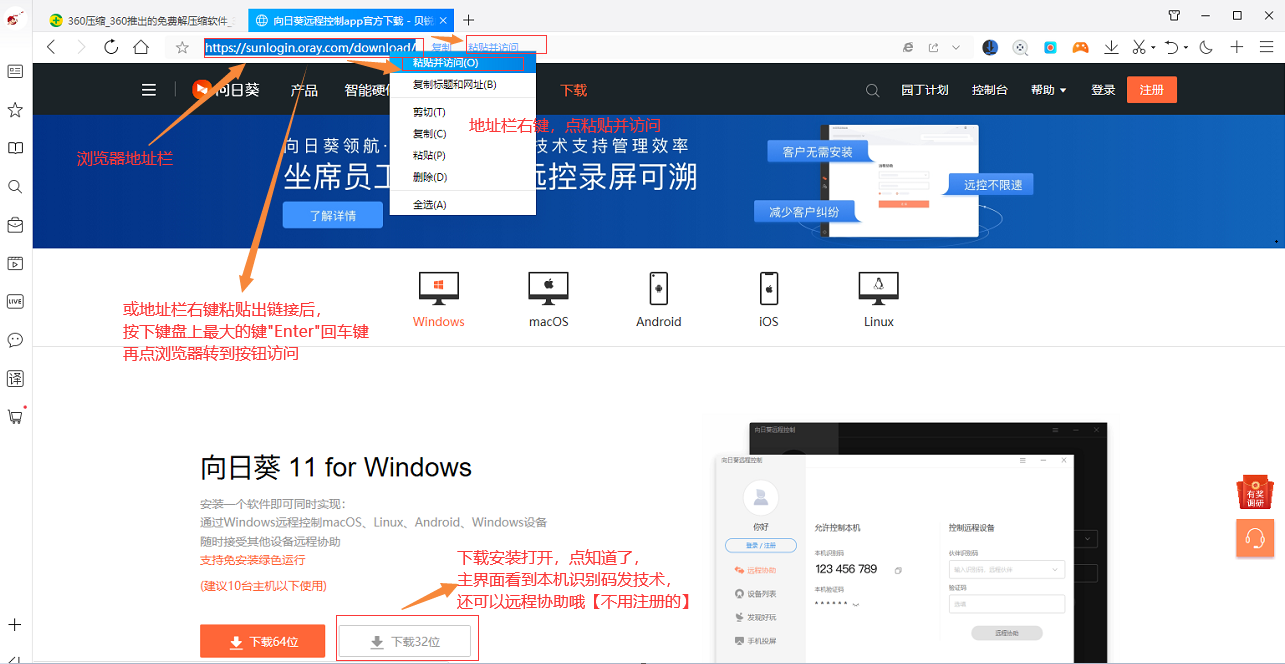Open the 控制台 link

[990, 90]
